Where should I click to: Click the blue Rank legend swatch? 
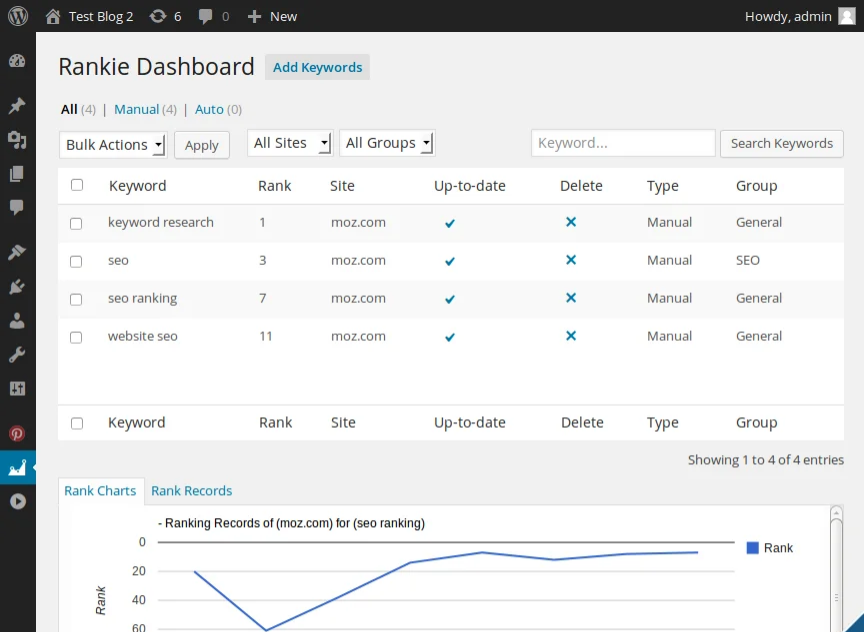(x=752, y=548)
